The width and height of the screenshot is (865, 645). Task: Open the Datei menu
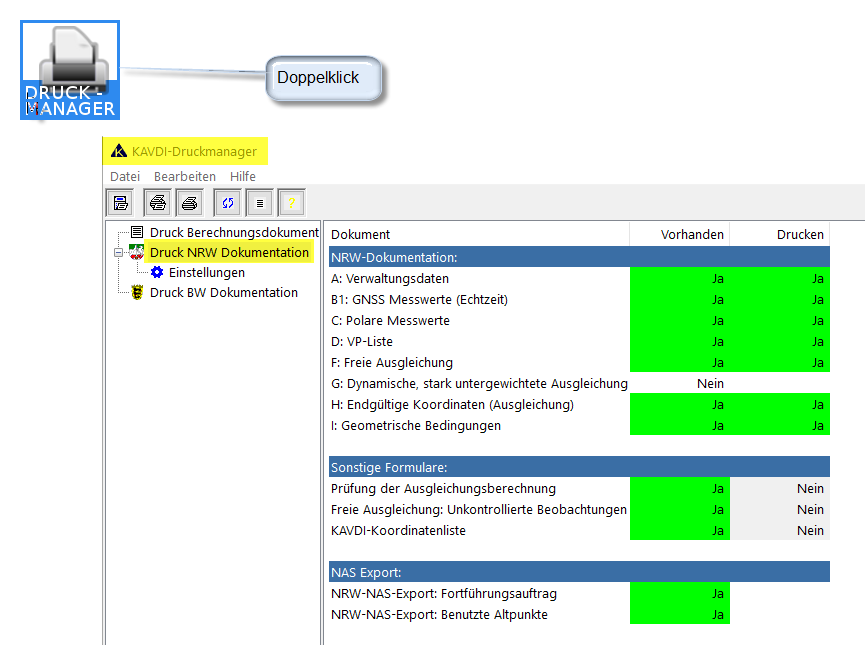[x=125, y=177]
